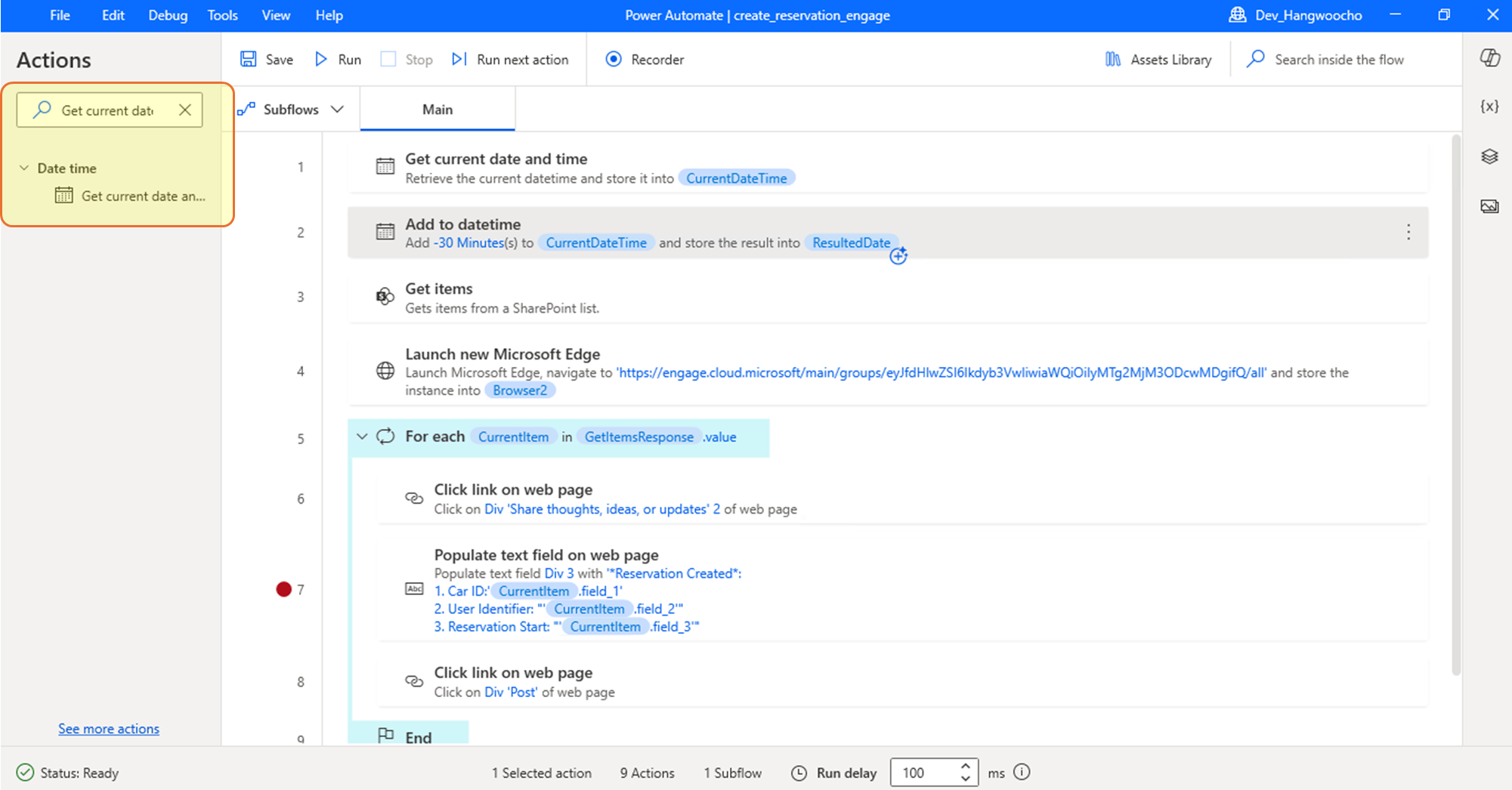Viewport: 1512px width, 790px height.
Task: Click the GetItemsResponse variable chip
Action: (639, 437)
